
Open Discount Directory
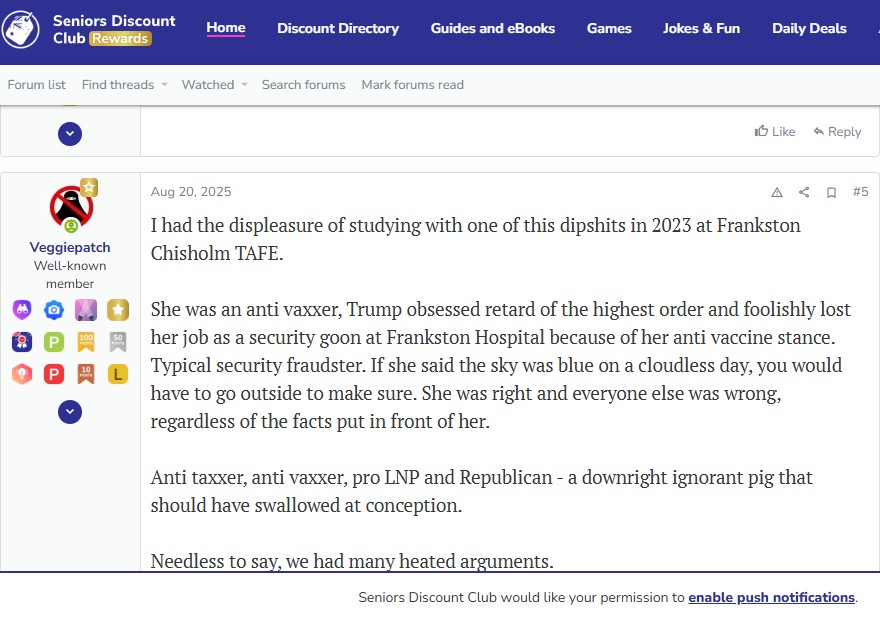pos(338,28)
